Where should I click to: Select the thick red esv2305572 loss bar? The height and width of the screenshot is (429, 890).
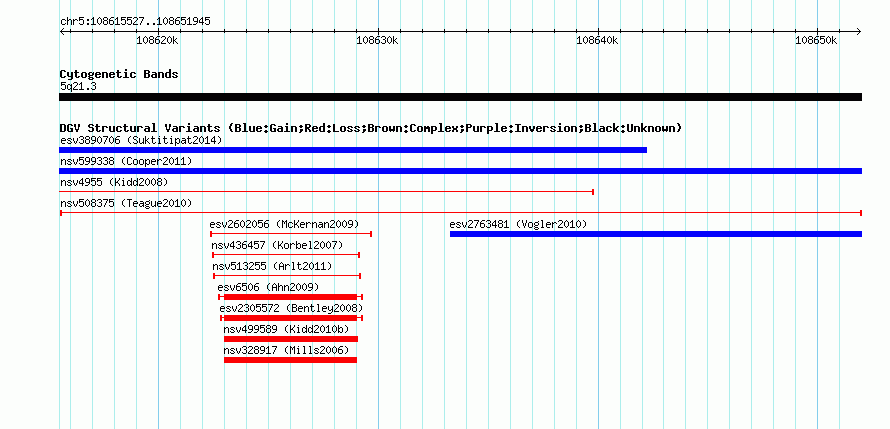point(292,318)
